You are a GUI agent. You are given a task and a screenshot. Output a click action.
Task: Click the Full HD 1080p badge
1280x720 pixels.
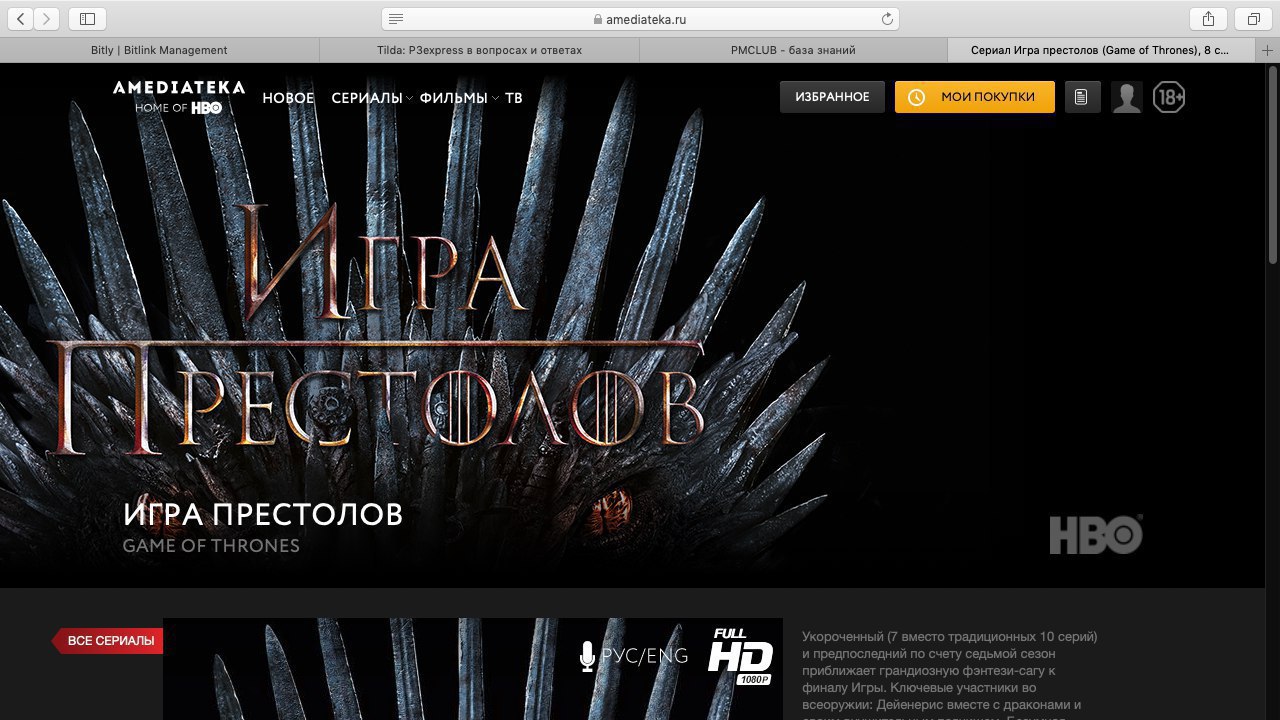coord(741,656)
